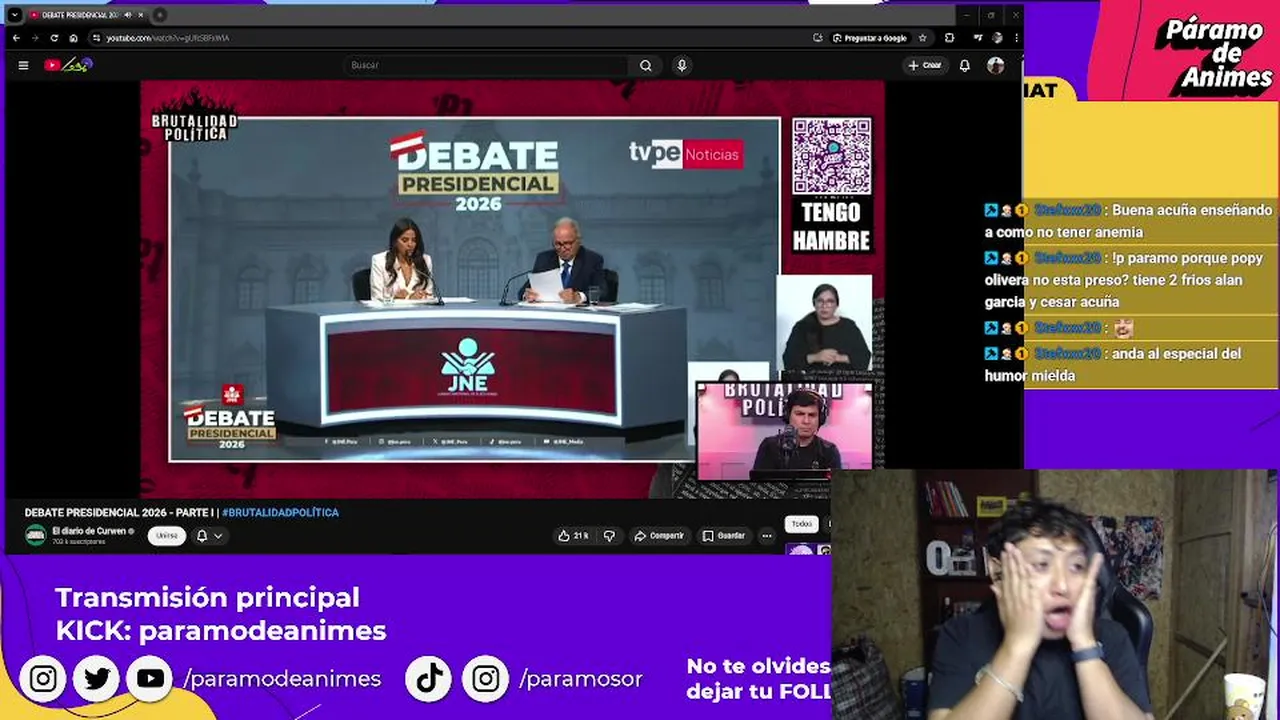Expand the channel notification bell dropdown
The image size is (1280, 720).
point(209,536)
